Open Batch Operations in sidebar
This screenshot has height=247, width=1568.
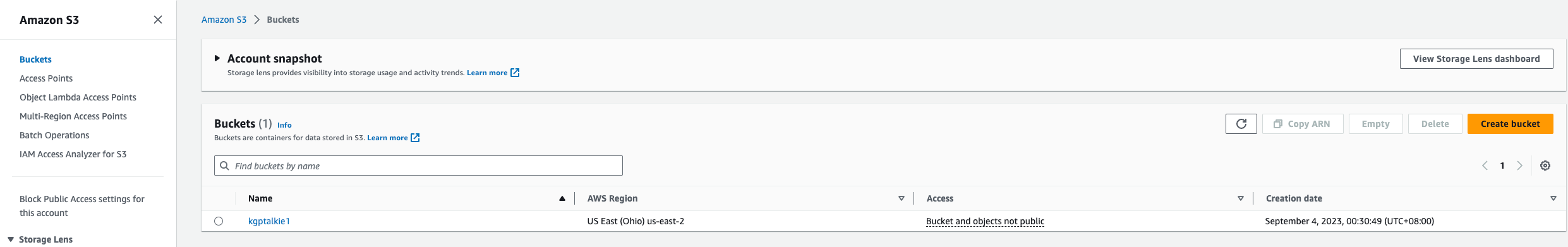coord(54,135)
